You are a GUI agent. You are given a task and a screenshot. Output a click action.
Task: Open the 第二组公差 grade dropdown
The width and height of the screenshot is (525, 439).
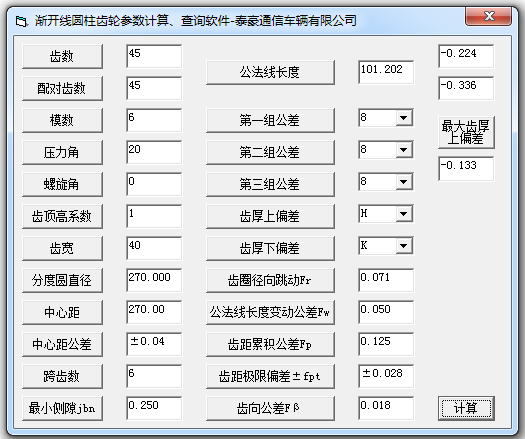[x=403, y=150]
